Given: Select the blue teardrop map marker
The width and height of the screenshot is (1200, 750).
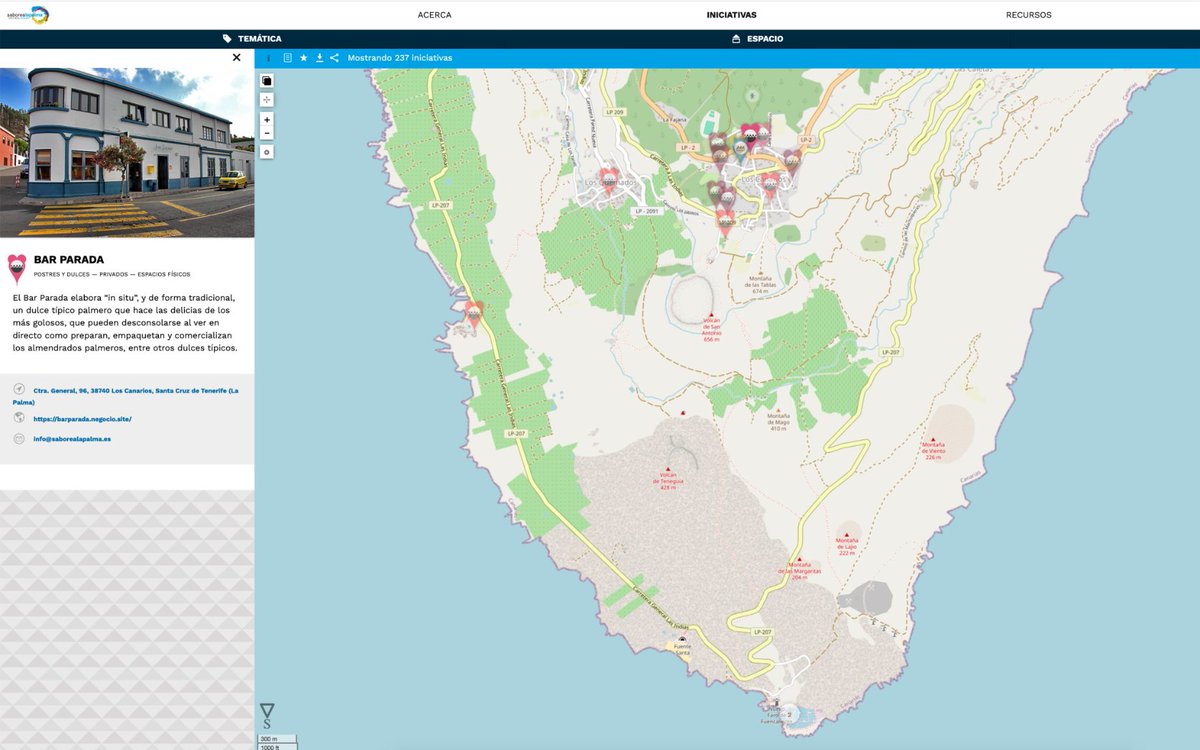Looking at the screenshot, I should point(740,150).
